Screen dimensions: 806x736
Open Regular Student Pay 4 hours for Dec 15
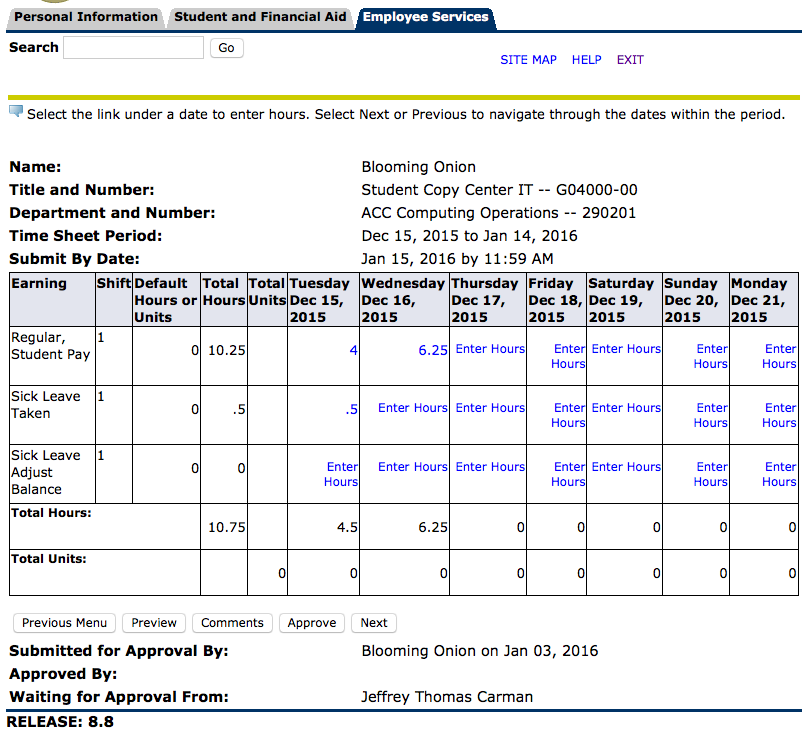coord(353,351)
